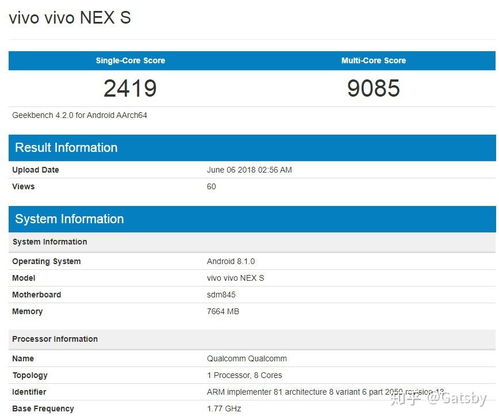The image size is (499, 420).
Task: Select the 'Topology' label
Action: (x=30, y=376)
